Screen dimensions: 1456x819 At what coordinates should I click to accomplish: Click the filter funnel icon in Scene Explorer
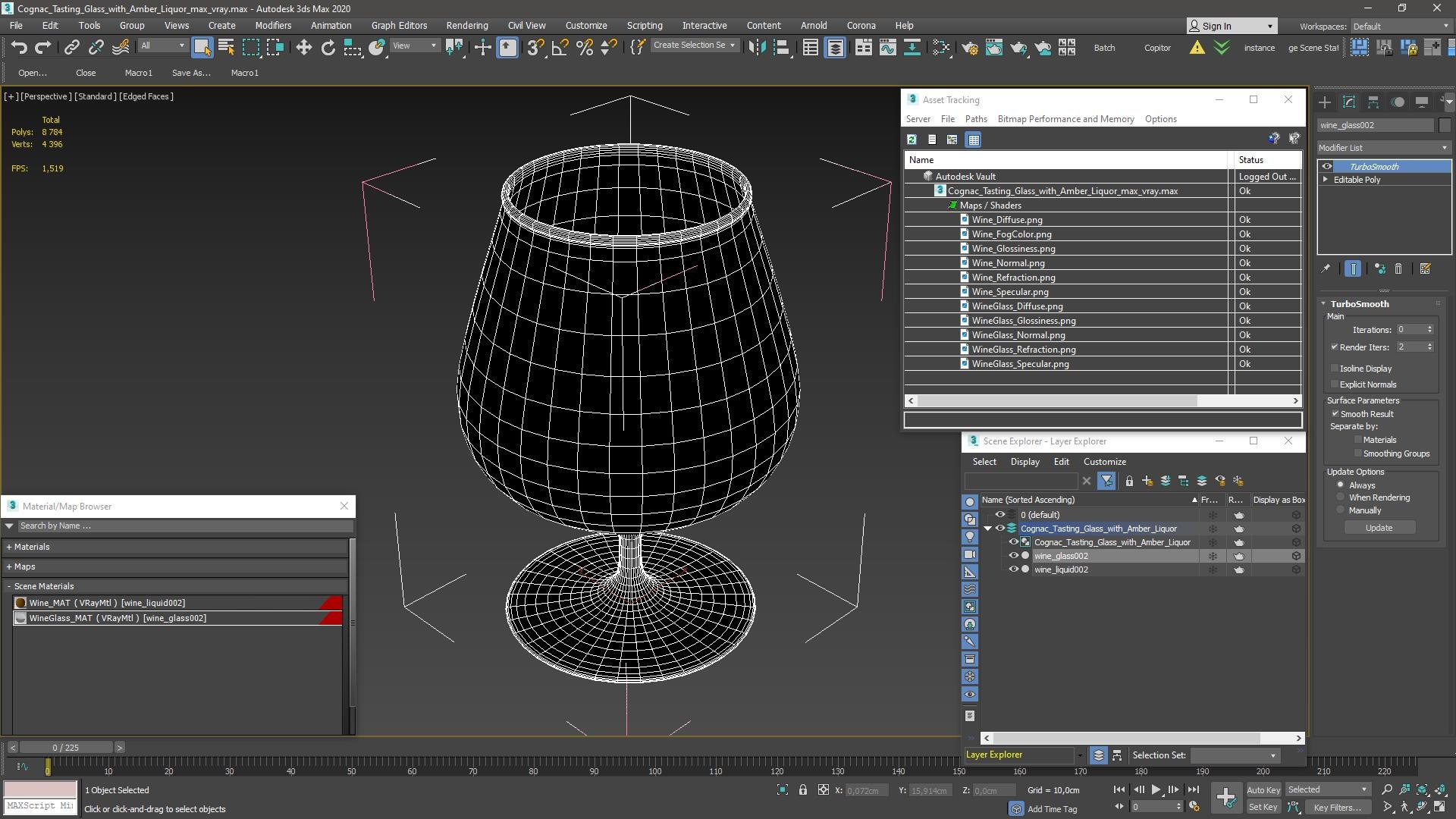tap(1106, 481)
